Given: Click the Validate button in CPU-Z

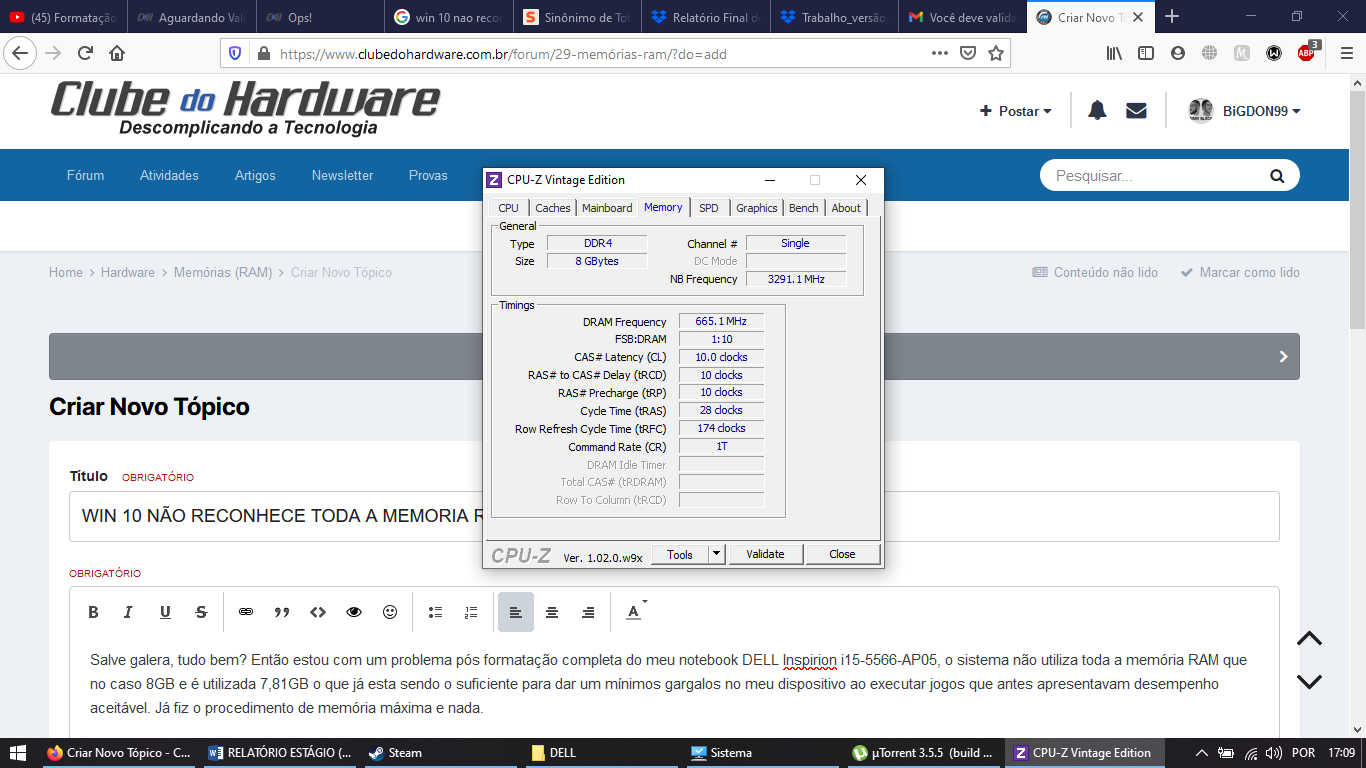Looking at the screenshot, I should (765, 554).
